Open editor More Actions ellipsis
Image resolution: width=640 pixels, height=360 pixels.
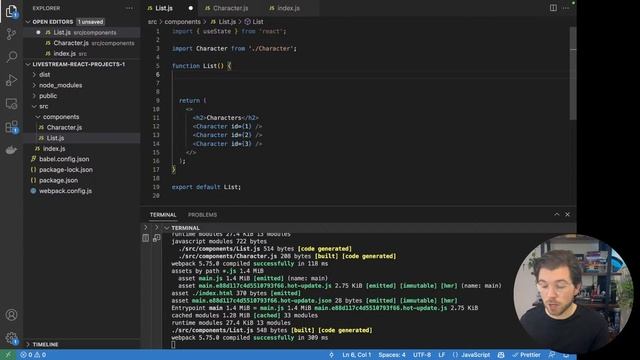[x=565, y=8]
